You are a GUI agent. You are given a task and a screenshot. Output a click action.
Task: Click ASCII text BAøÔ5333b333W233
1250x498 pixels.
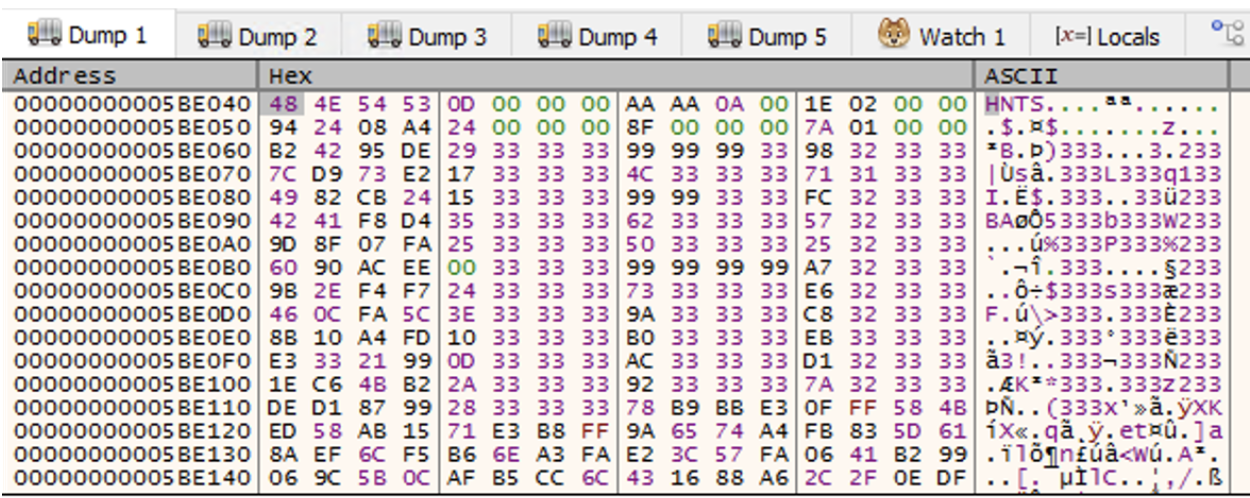click(1104, 219)
